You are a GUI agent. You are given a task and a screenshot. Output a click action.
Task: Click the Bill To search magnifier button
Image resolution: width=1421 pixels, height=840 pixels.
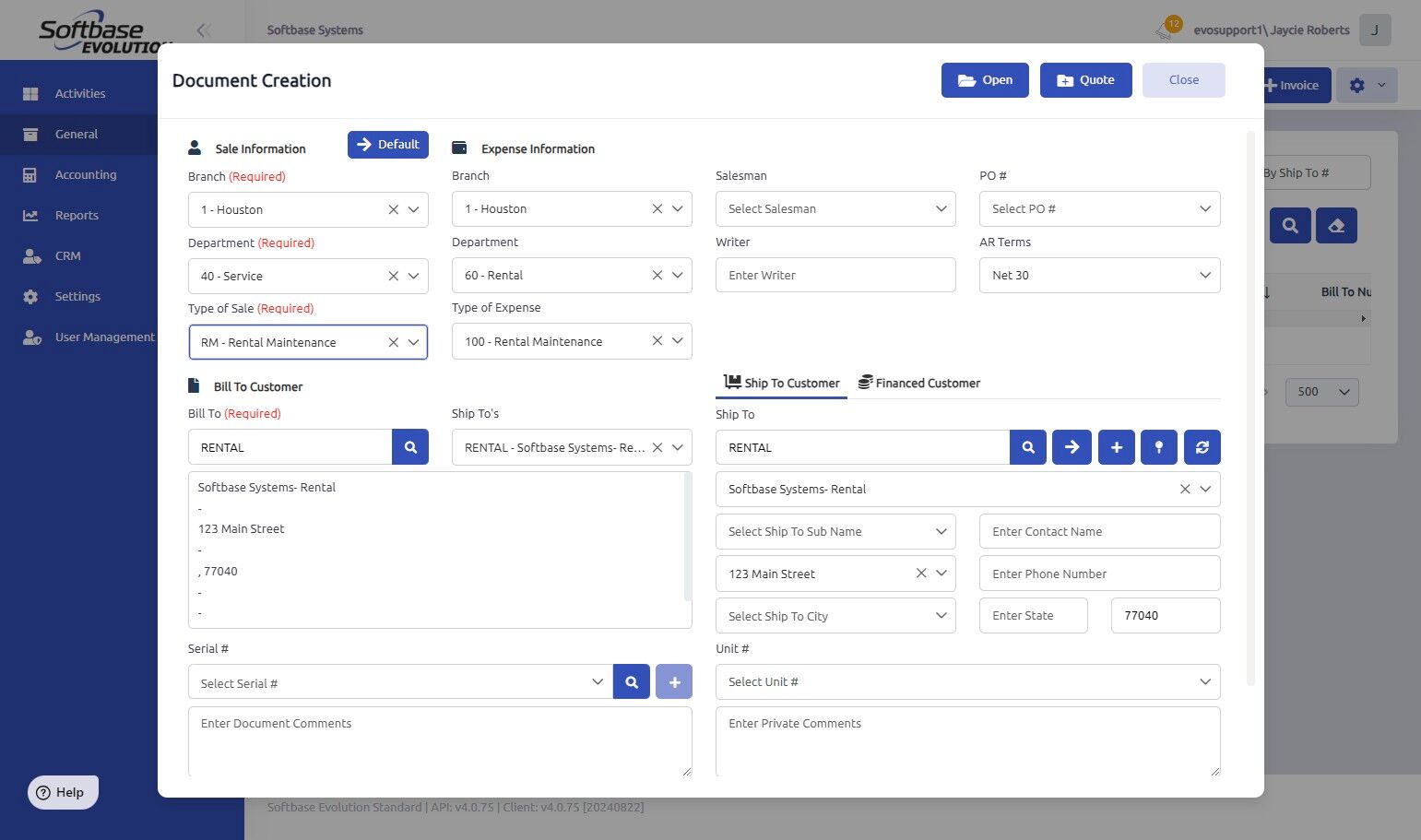410,447
